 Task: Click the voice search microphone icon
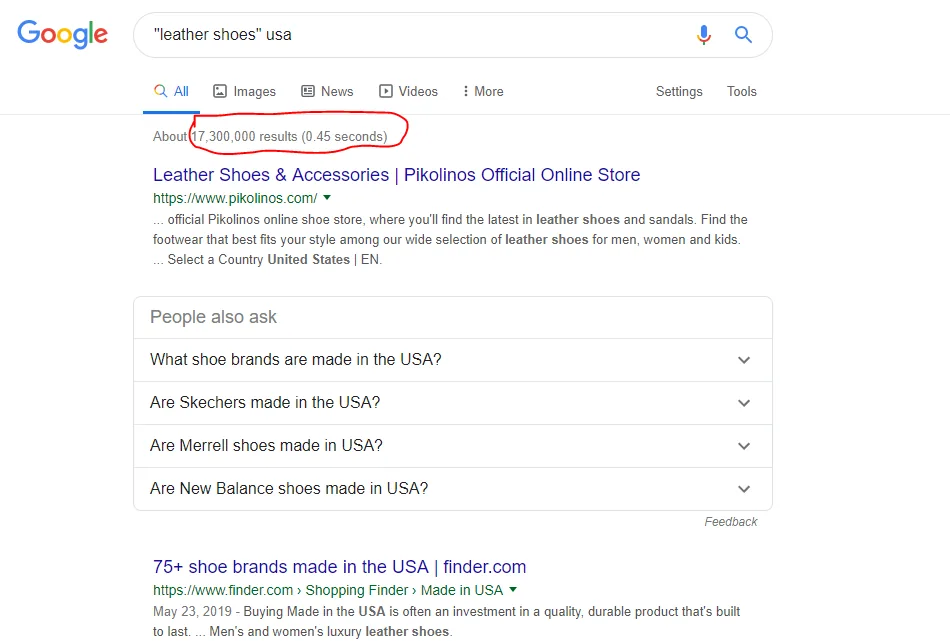click(703, 34)
